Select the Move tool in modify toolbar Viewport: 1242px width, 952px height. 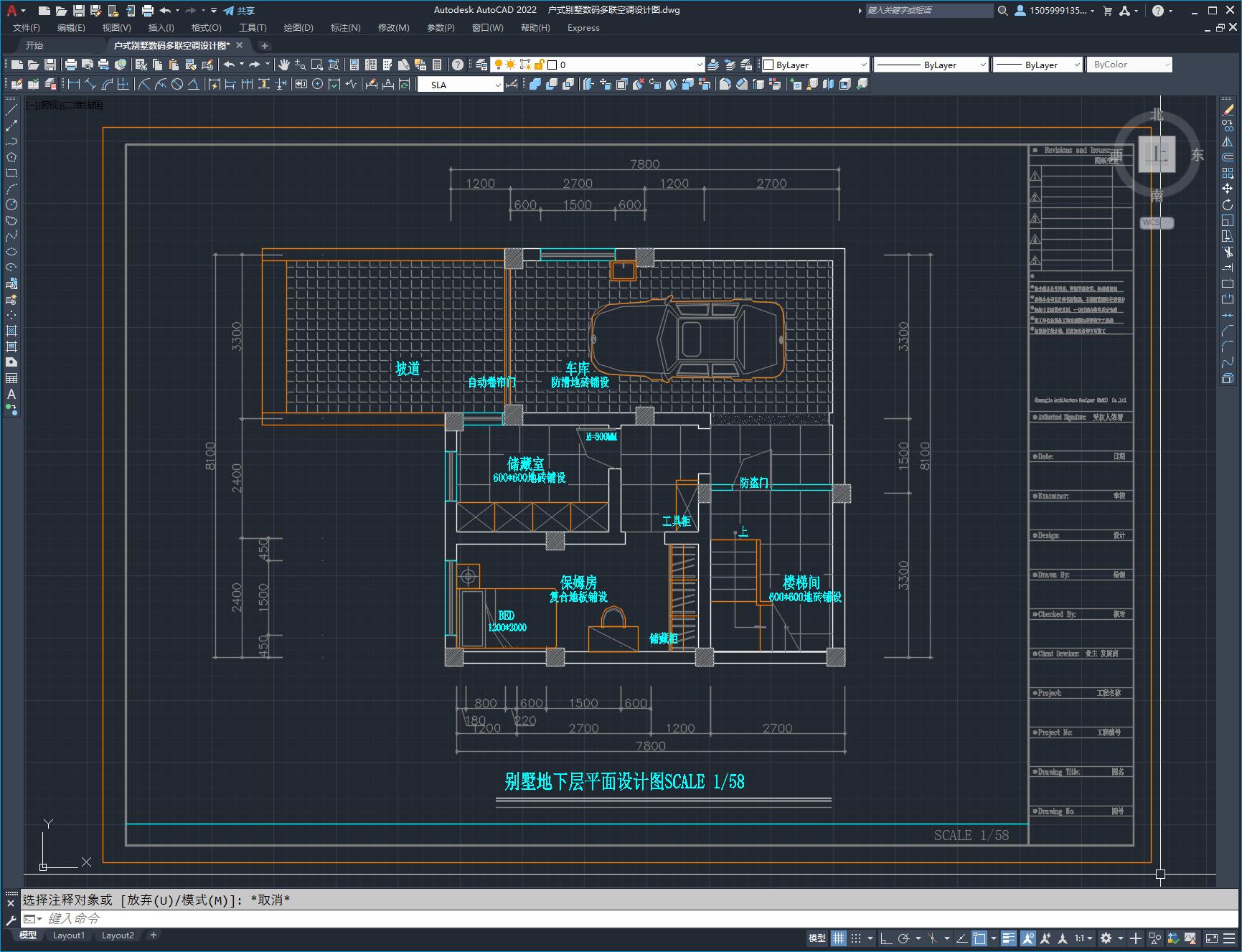[x=1227, y=189]
